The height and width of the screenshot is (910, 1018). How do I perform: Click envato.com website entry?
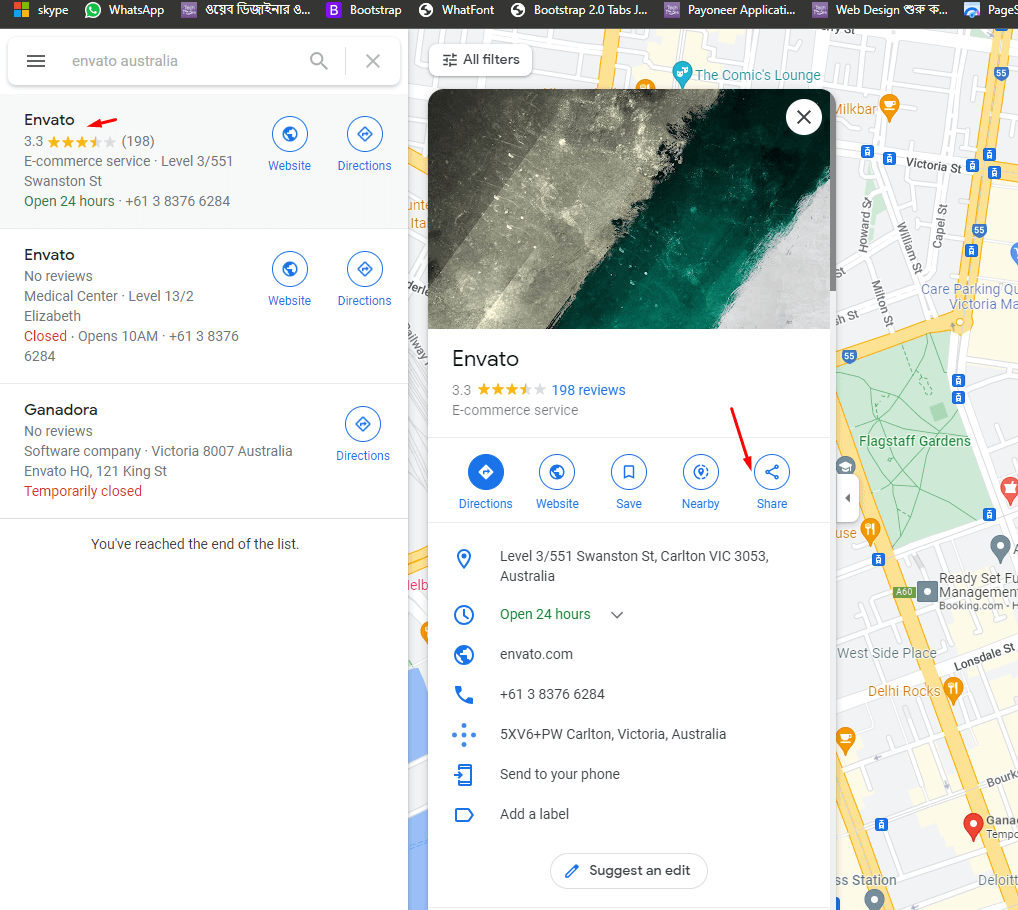[536, 654]
